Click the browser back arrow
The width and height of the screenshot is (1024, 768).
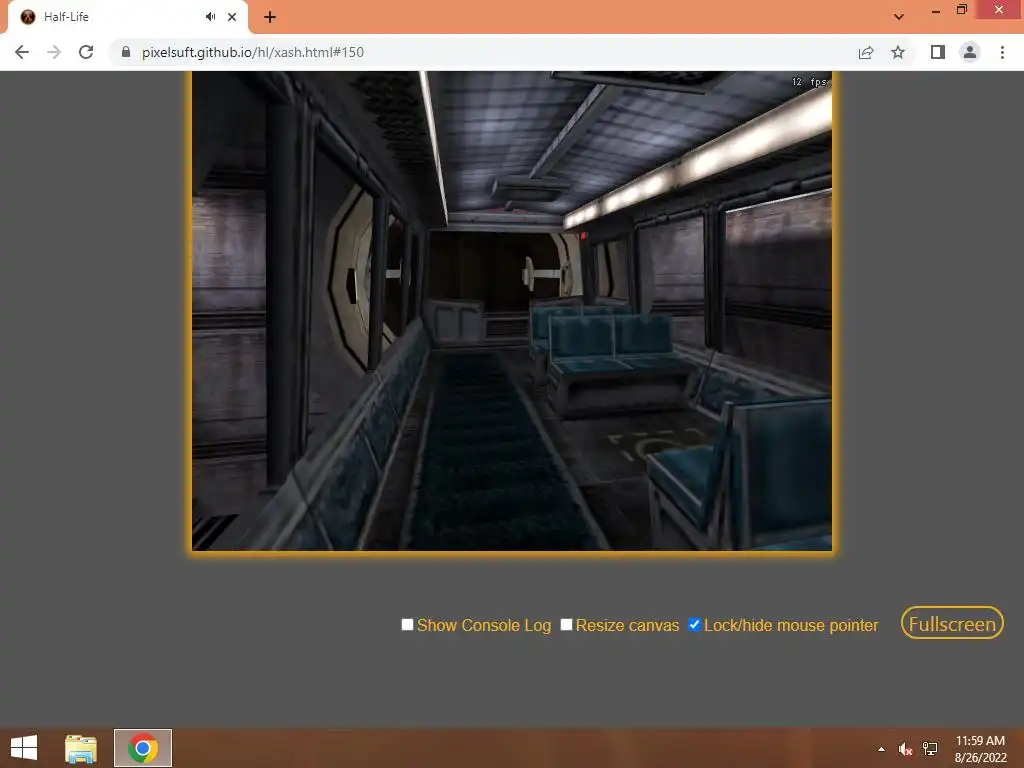22,52
